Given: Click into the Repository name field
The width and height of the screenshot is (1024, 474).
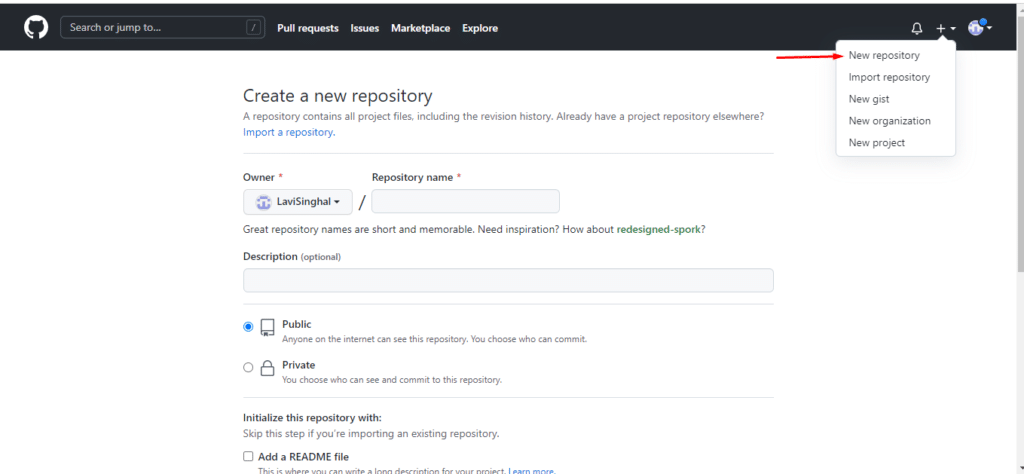Looking at the screenshot, I should coord(465,201).
